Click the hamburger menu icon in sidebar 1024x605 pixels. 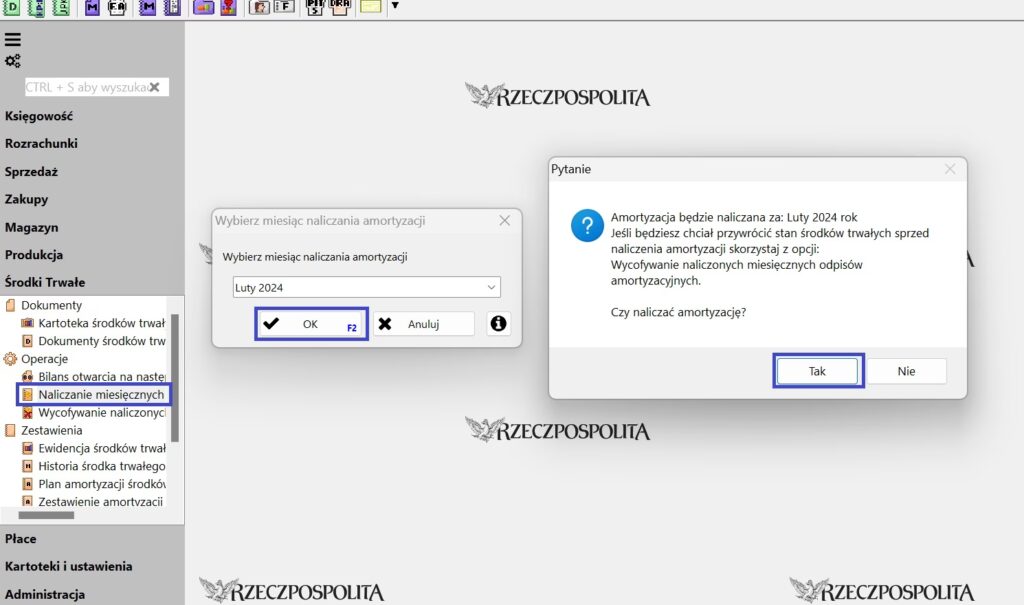click(x=13, y=40)
